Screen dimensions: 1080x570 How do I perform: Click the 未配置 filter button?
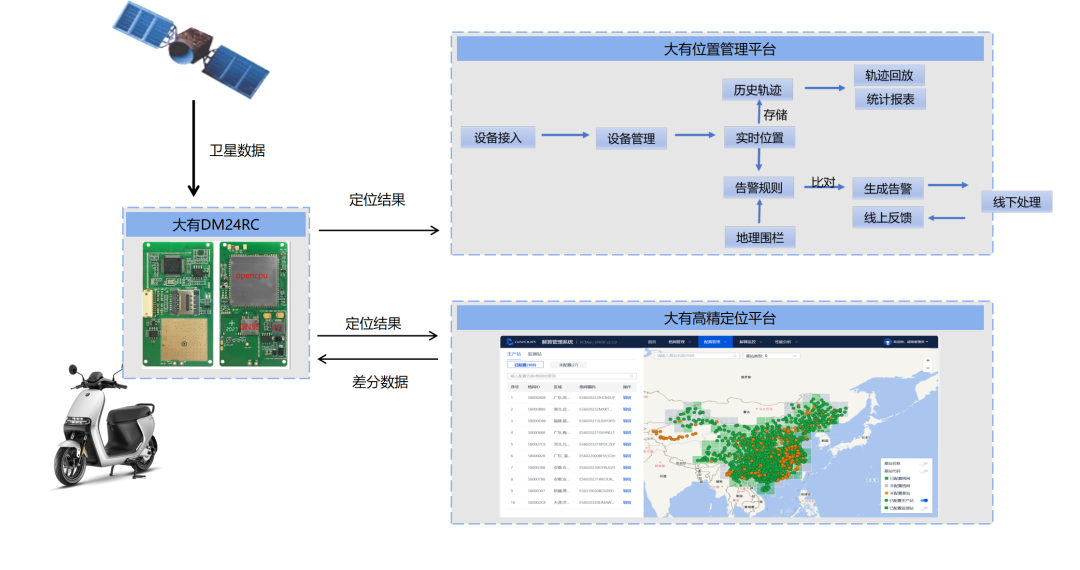pyautogui.click(x=567, y=365)
